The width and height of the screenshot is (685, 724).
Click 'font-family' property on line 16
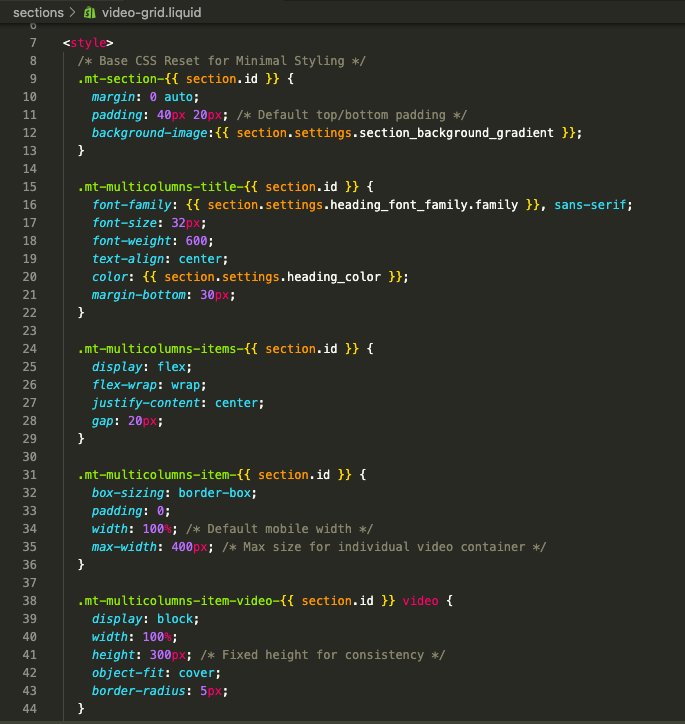click(132, 205)
